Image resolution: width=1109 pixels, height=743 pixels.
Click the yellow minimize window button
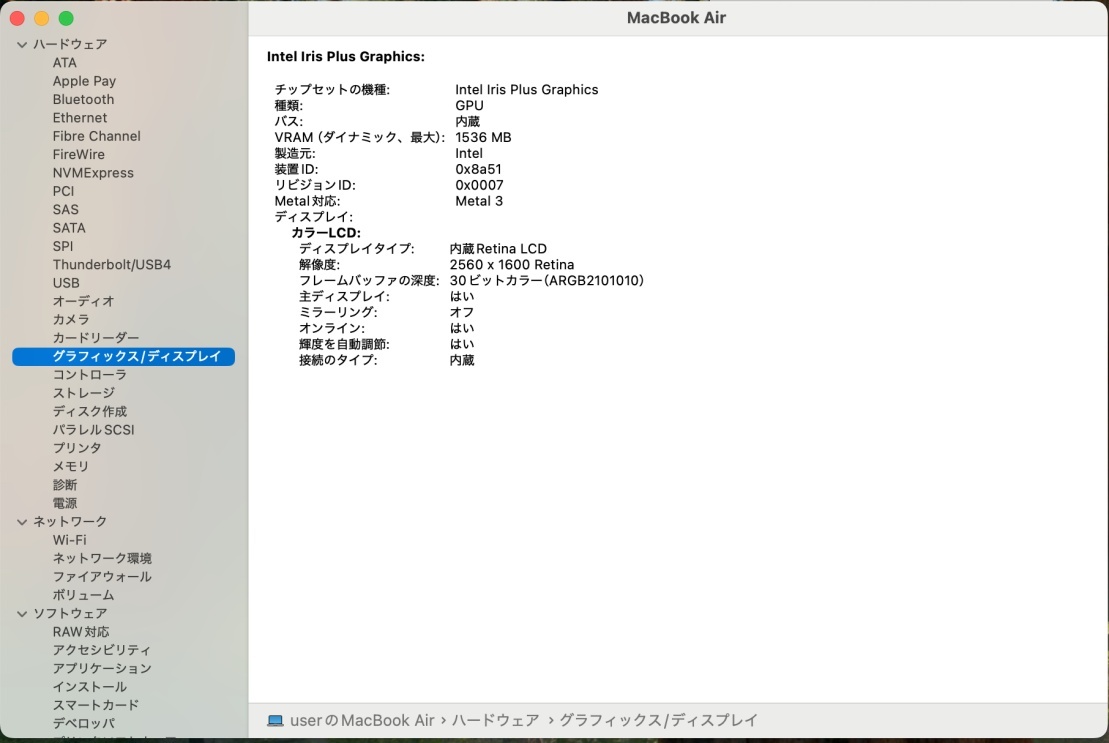[x=42, y=18]
